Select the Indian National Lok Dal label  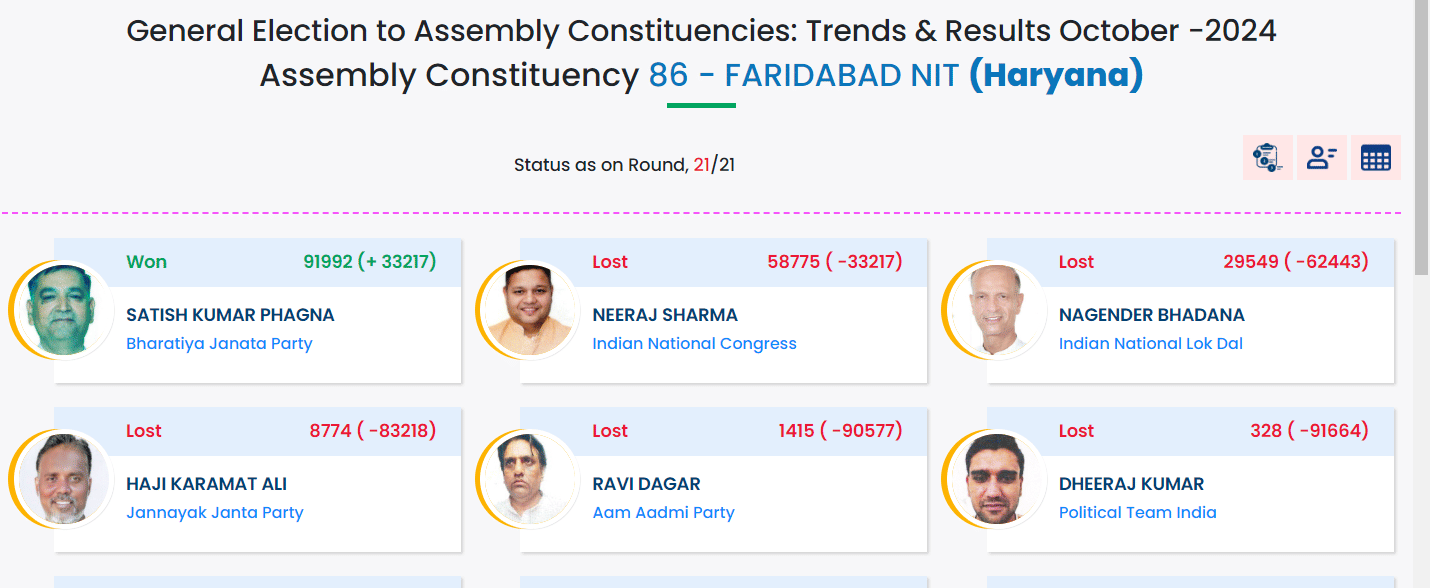coord(1150,344)
